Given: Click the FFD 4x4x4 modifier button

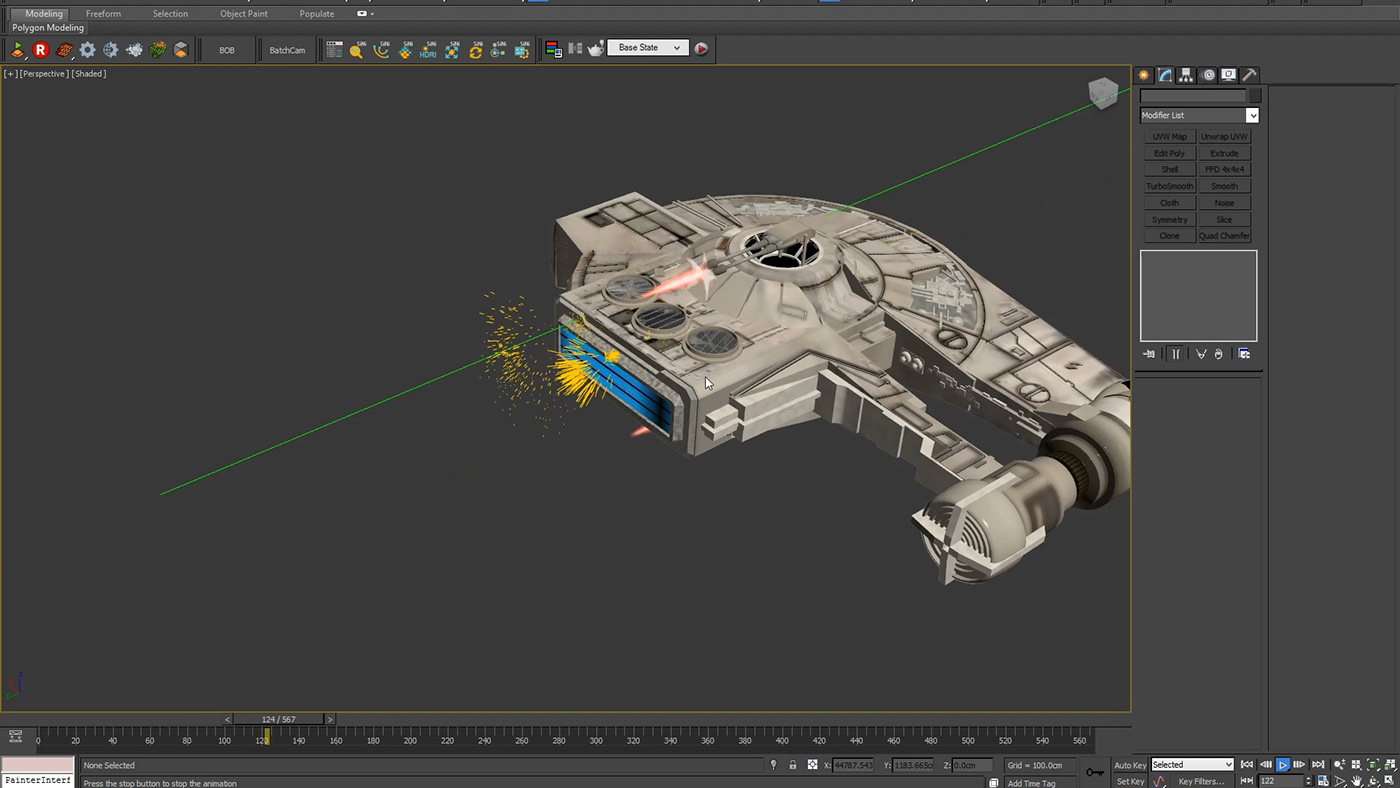Looking at the screenshot, I should point(1224,170).
